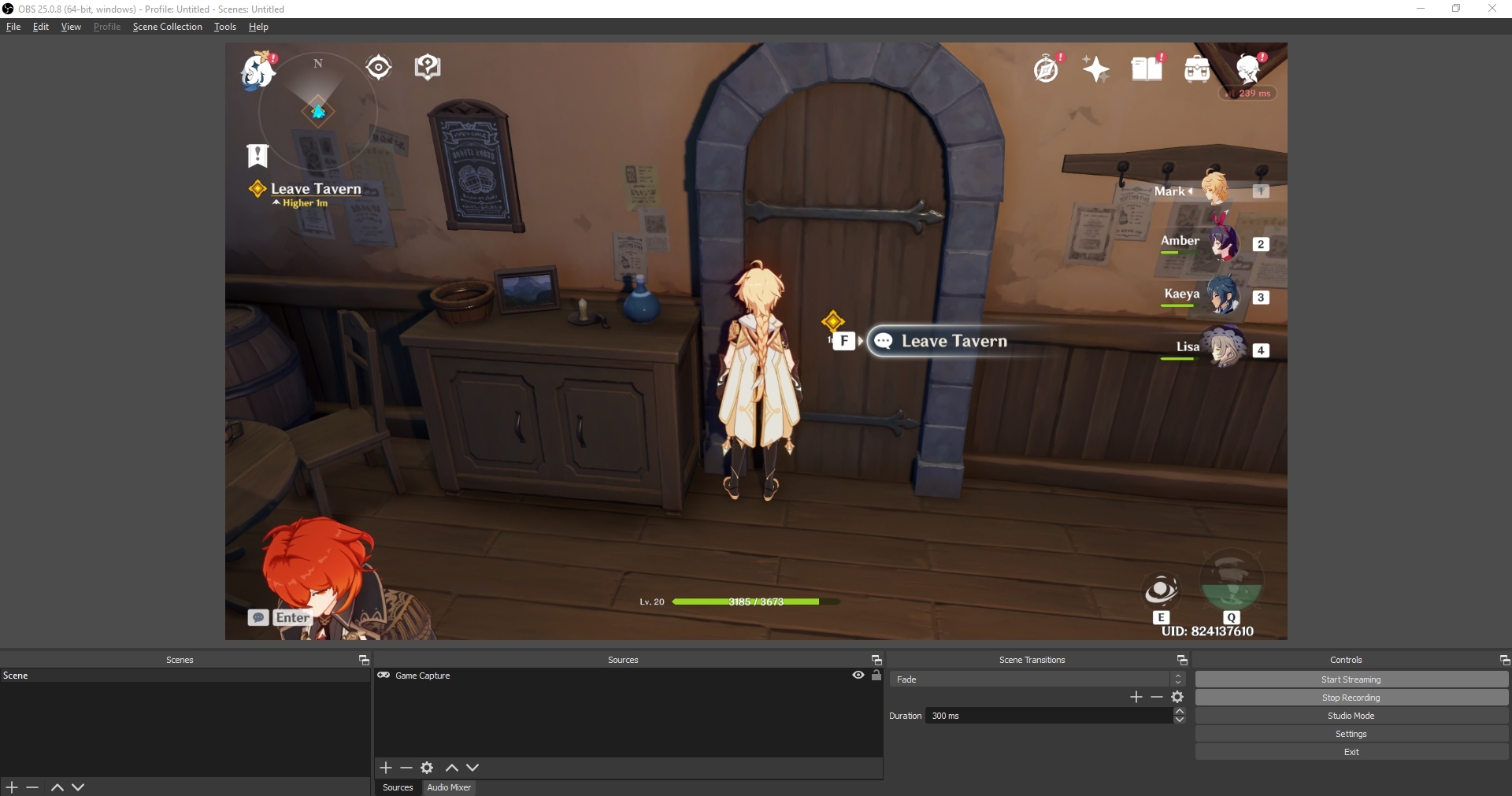The image size is (1512, 796).
Task: Click the Enter chat key label
Action: pyautogui.click(x=292, y=618)
